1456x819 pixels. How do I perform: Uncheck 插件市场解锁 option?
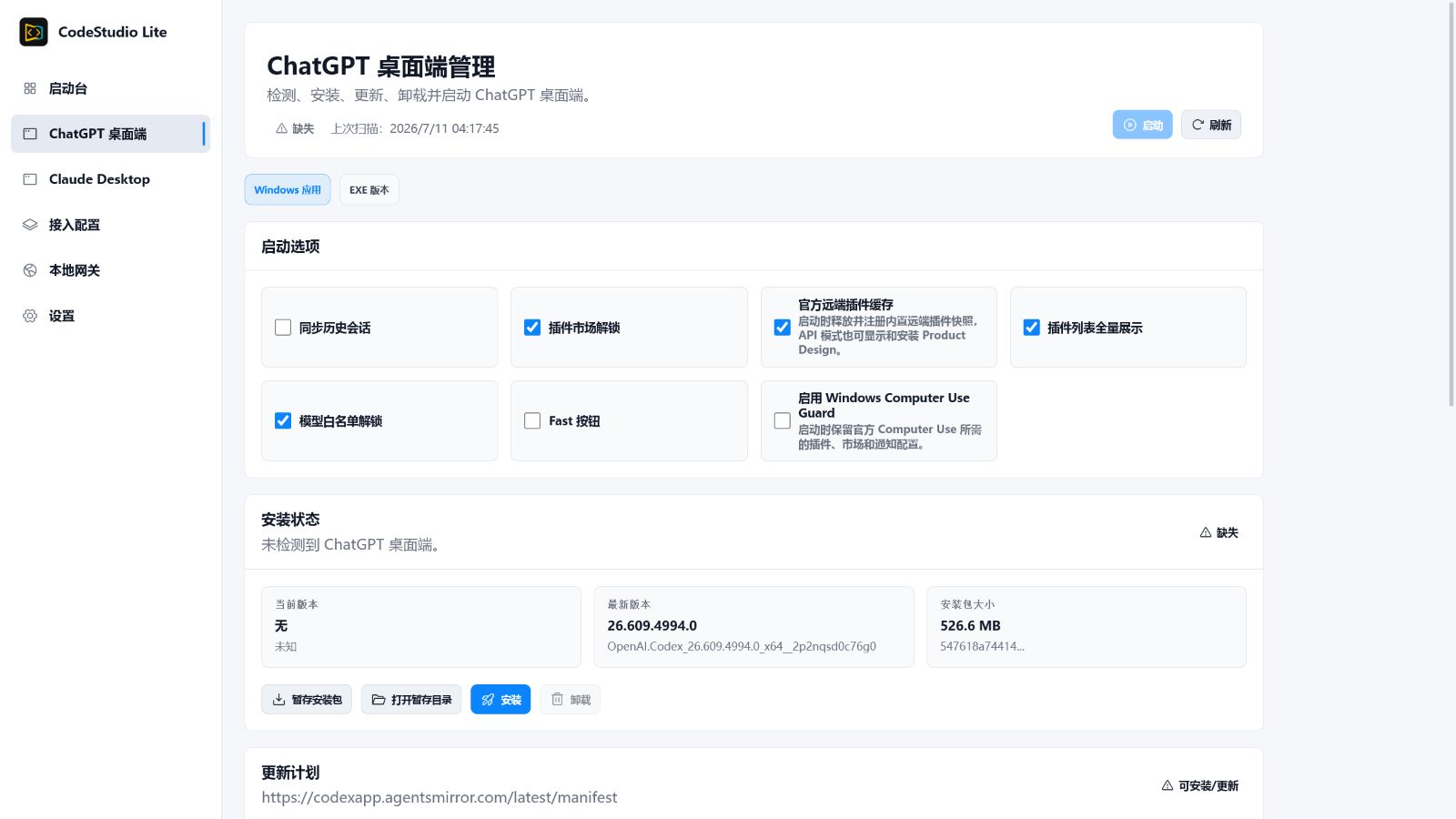click(x=532, y=328)
